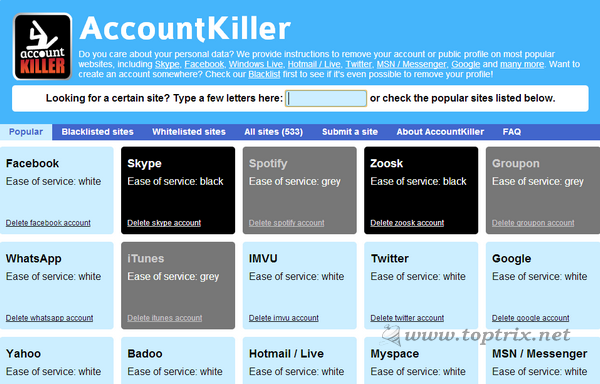Click the WhatsApp card title

click(x=34, y=259)
